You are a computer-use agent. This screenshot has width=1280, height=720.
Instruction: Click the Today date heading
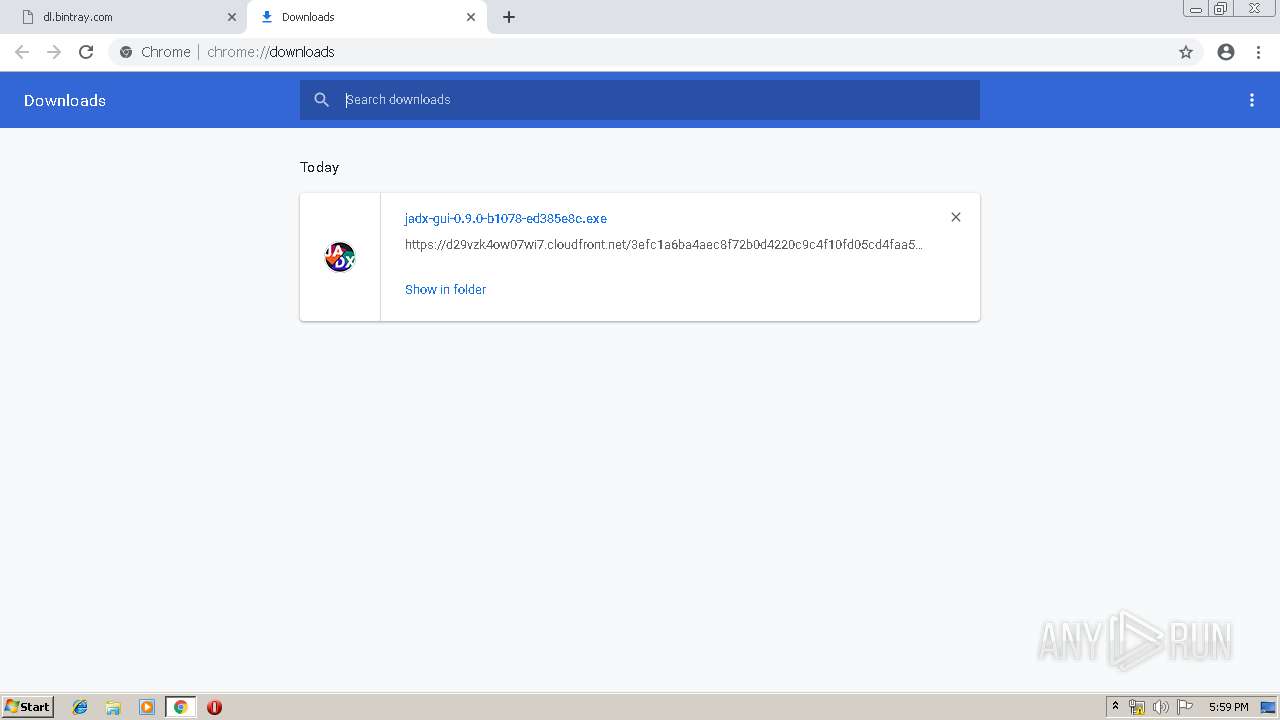[x=319, y=167]
